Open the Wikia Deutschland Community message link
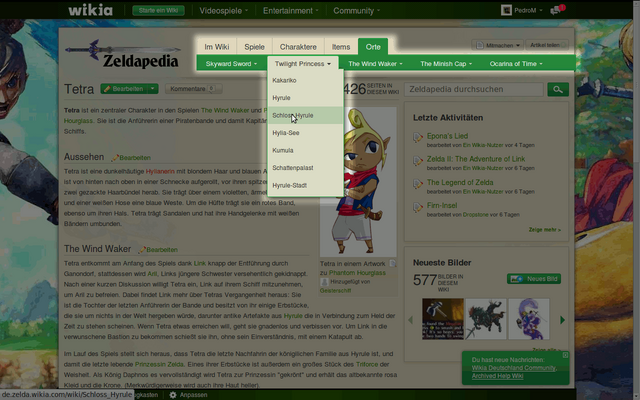 coord(514,368)
